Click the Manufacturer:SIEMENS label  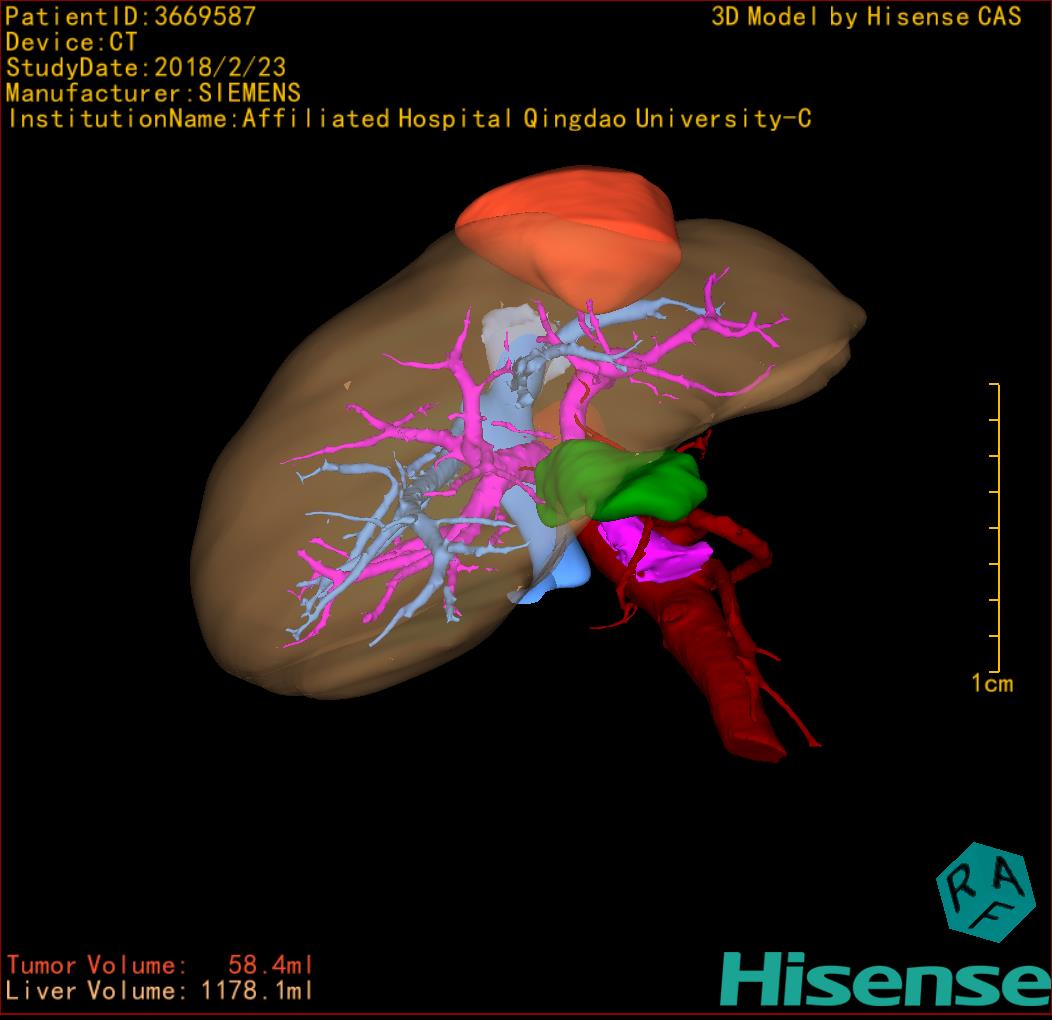coord(153,93)
